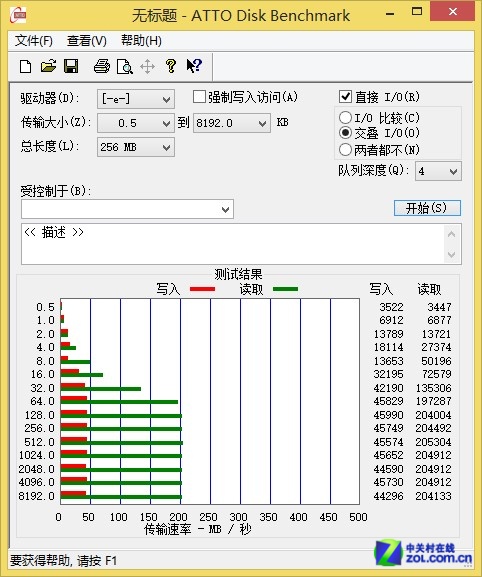Image resolution: width=482 pixels, height=577 pixels.
Task: Click the ATTO application icon in title bar
Action: (x=18, y=15)
